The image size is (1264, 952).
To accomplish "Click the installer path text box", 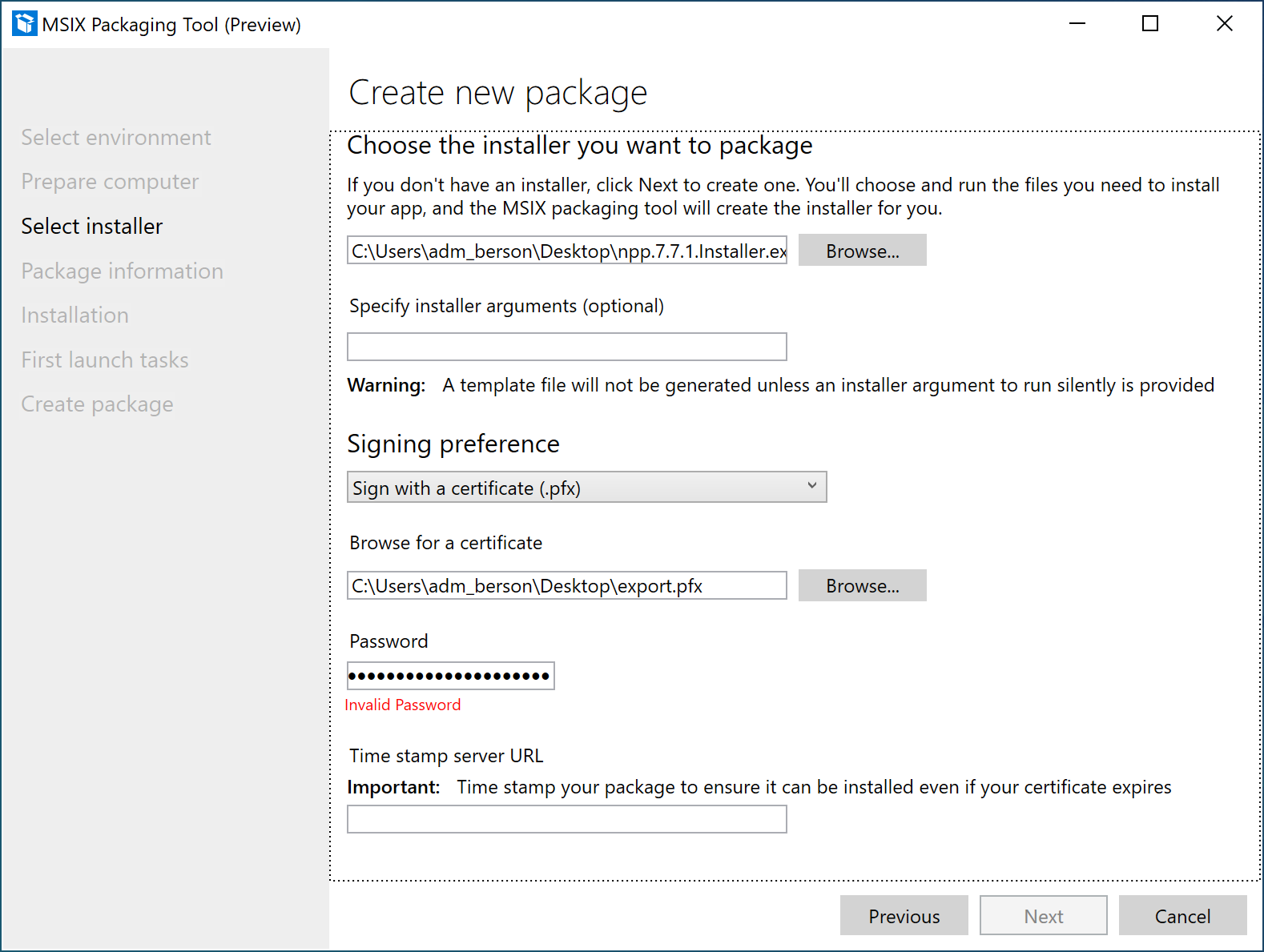I will coord(566,250).
